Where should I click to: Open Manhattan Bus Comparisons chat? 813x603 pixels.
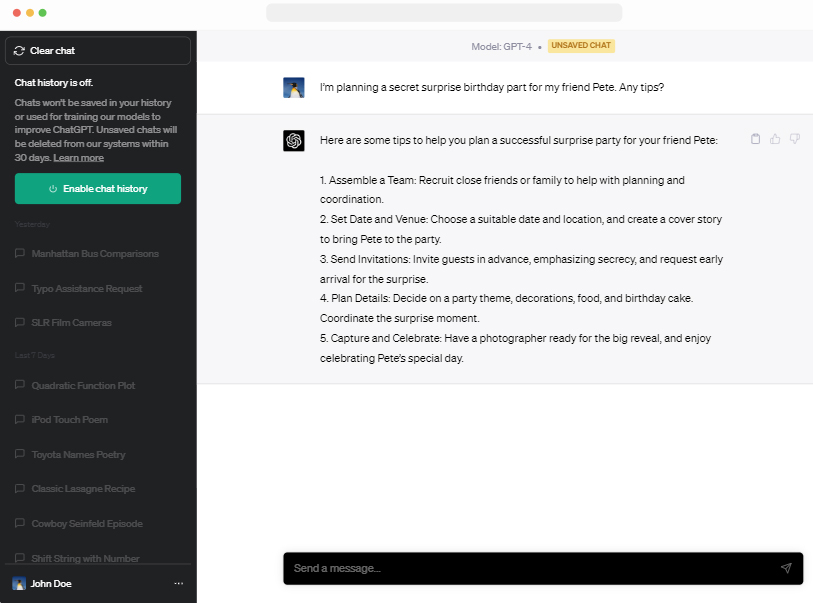(95, 254)
